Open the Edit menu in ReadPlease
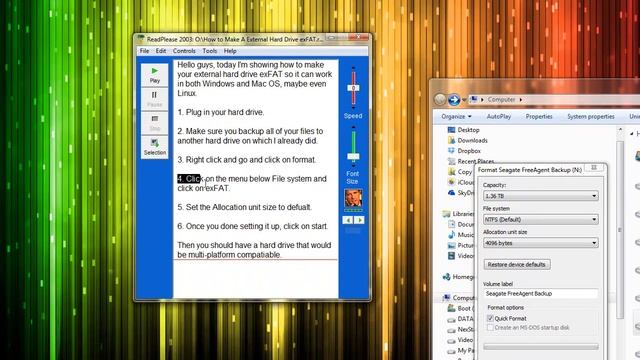Image resolution: width=640 pixels, height=360 pixels. [x=161, y=51]
